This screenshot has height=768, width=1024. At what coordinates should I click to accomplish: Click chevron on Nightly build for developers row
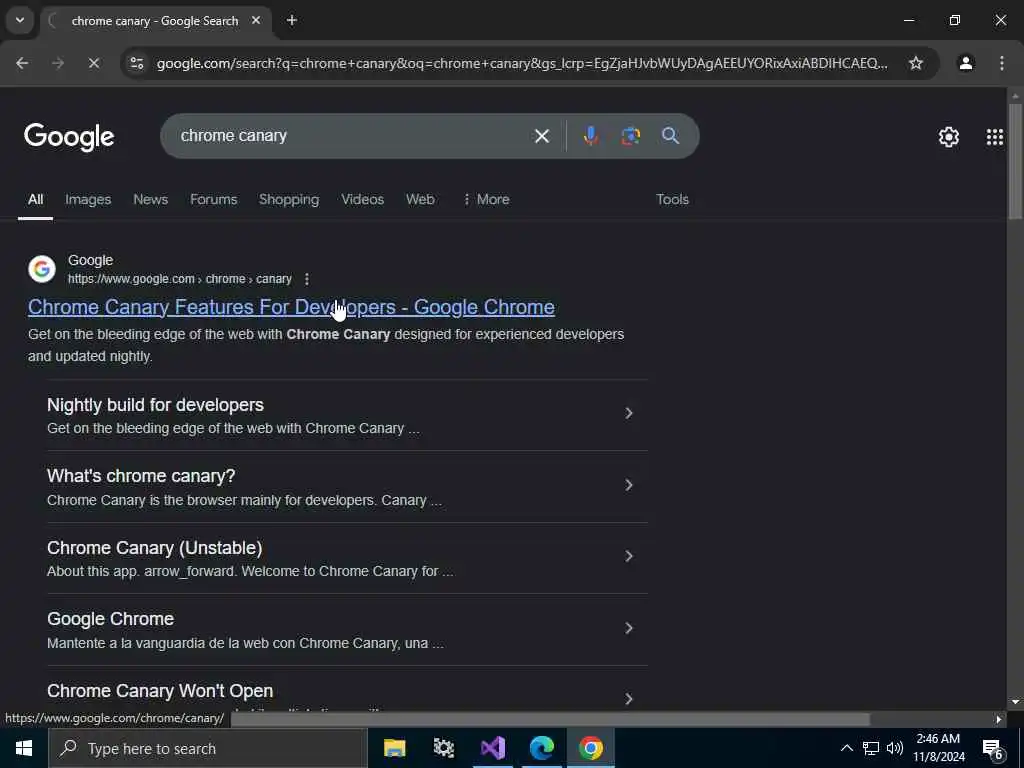coord(628,413)
